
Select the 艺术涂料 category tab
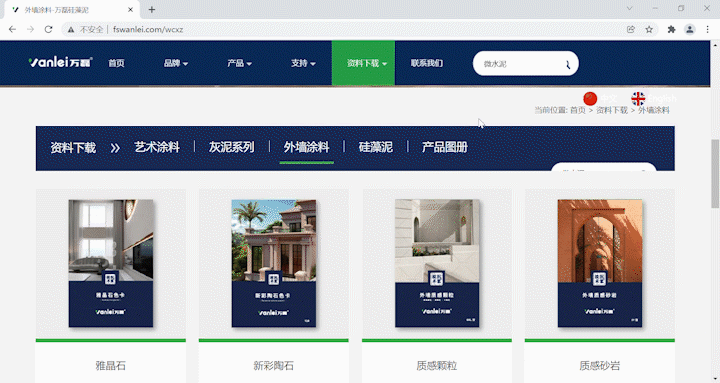coord(157,147)
